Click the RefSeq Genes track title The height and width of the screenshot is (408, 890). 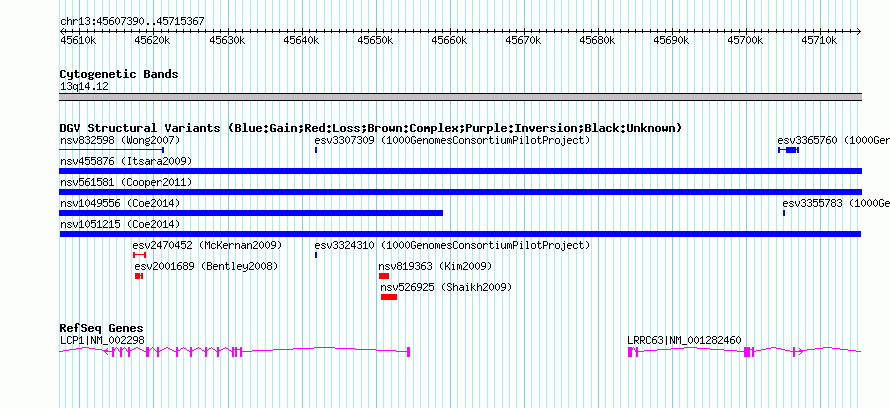(x=102, y=328)
